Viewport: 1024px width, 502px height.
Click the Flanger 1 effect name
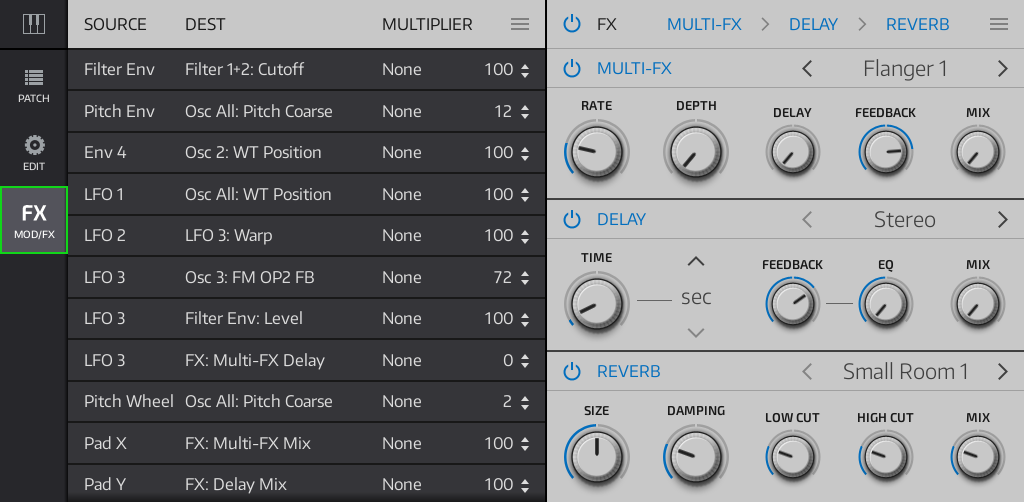coord(905,68)
